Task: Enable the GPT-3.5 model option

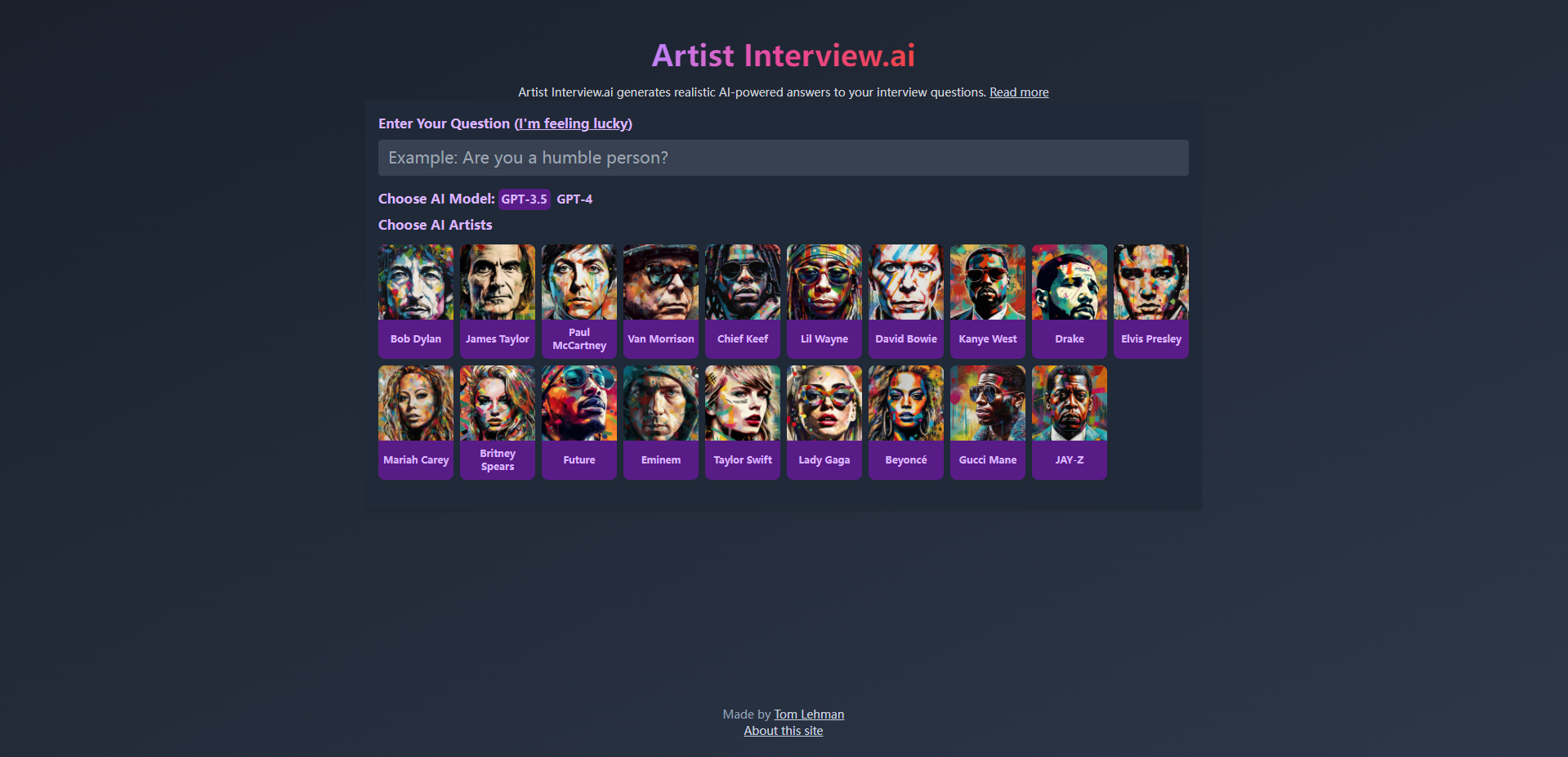Action: click(524, 199)
